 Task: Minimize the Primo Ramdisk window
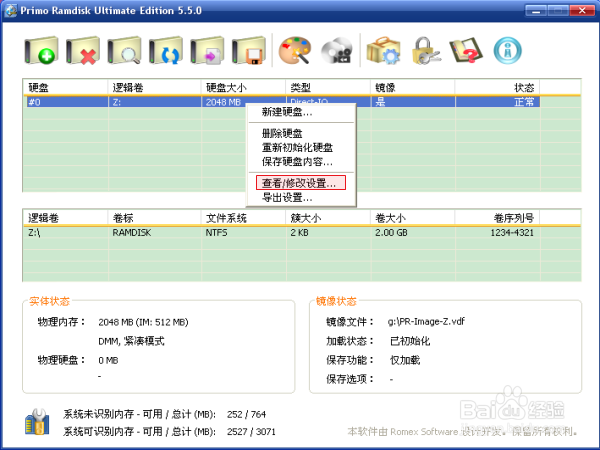coord(536,10)
